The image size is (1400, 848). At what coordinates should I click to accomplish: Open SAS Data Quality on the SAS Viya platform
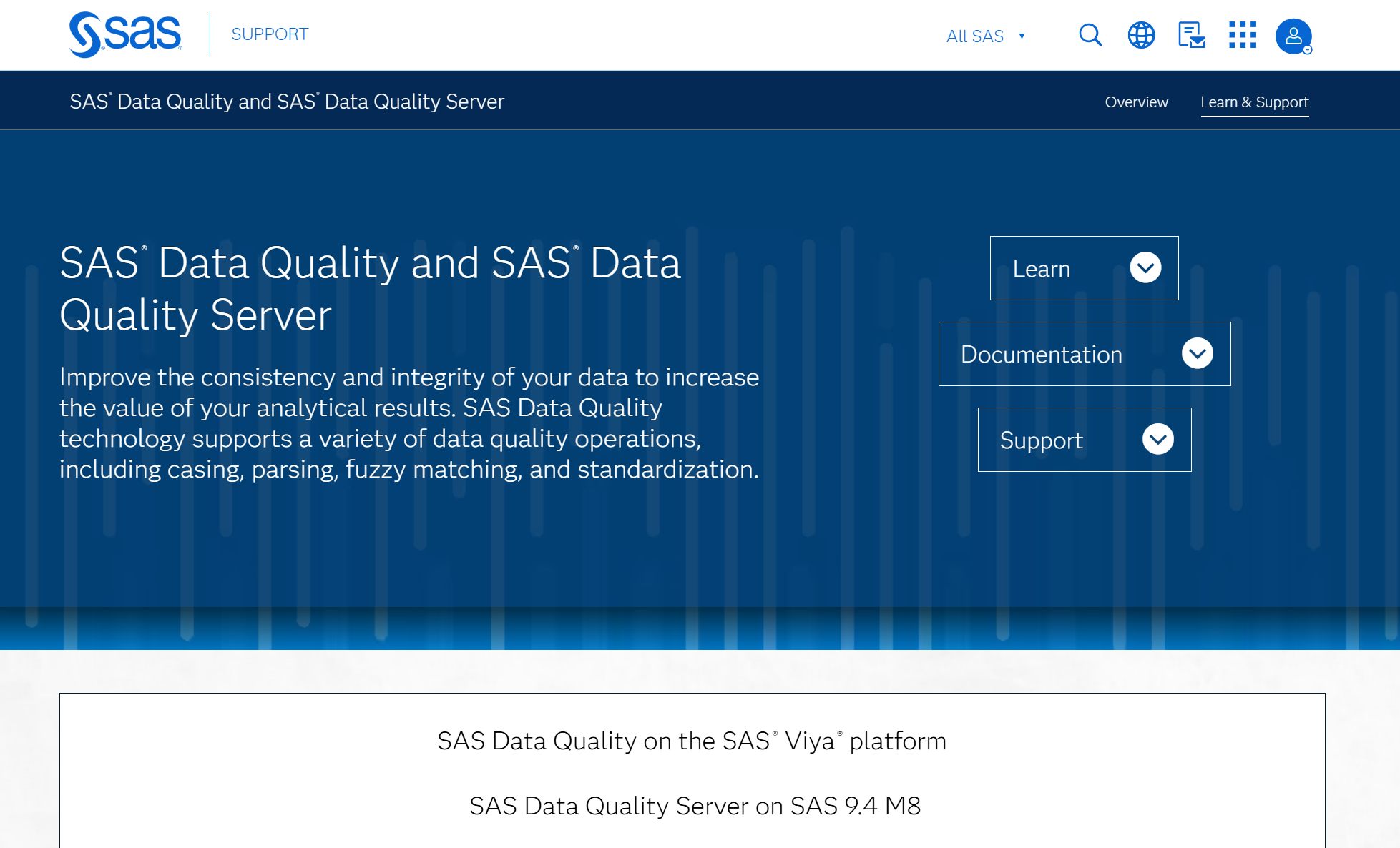(x=692, y=741)
